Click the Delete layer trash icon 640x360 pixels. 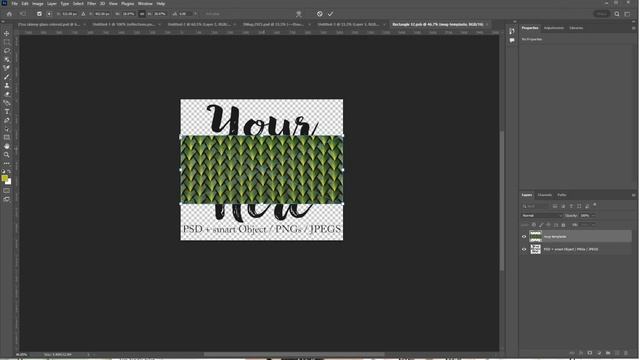(x=626, y=353)
